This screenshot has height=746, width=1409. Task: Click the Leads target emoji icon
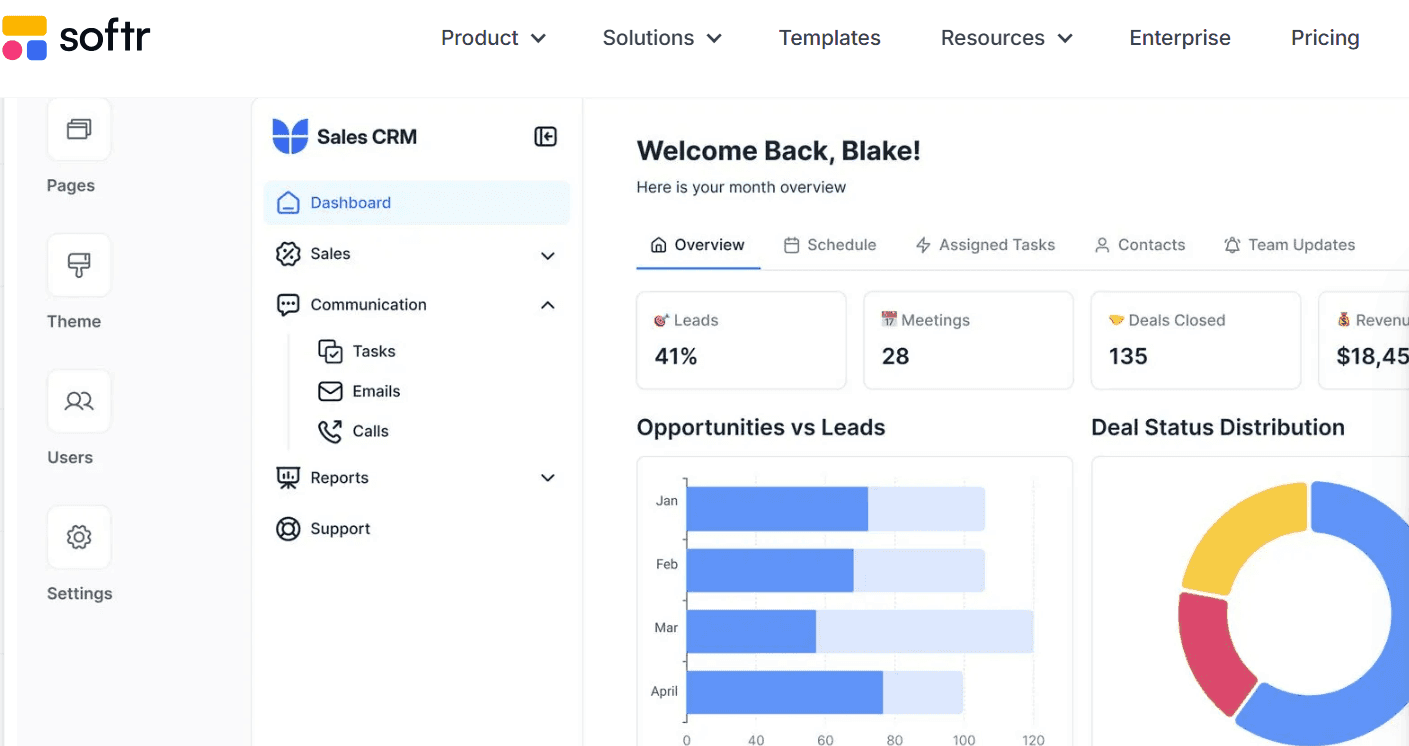point(661,320)
